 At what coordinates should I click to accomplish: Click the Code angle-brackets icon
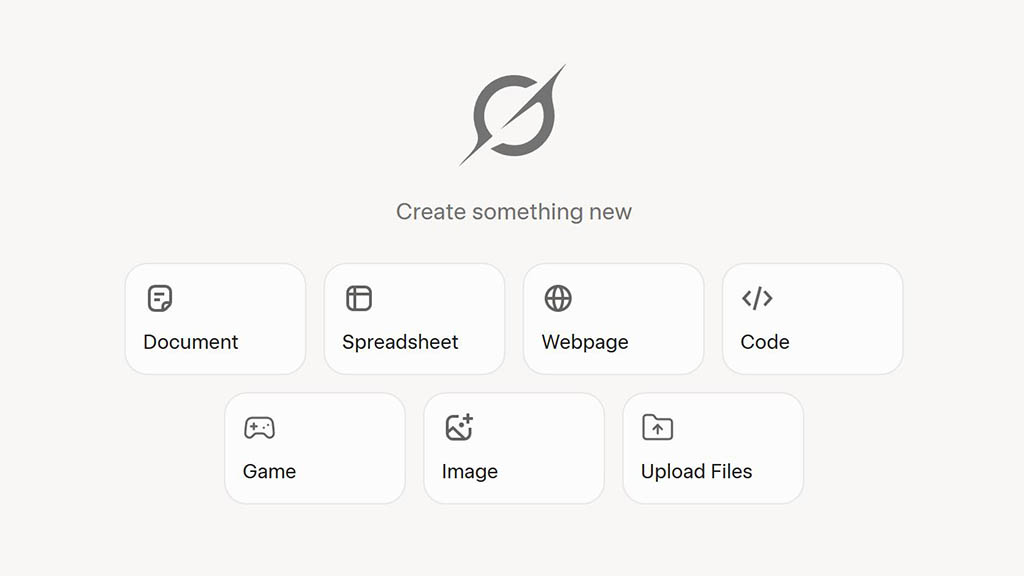757,298
